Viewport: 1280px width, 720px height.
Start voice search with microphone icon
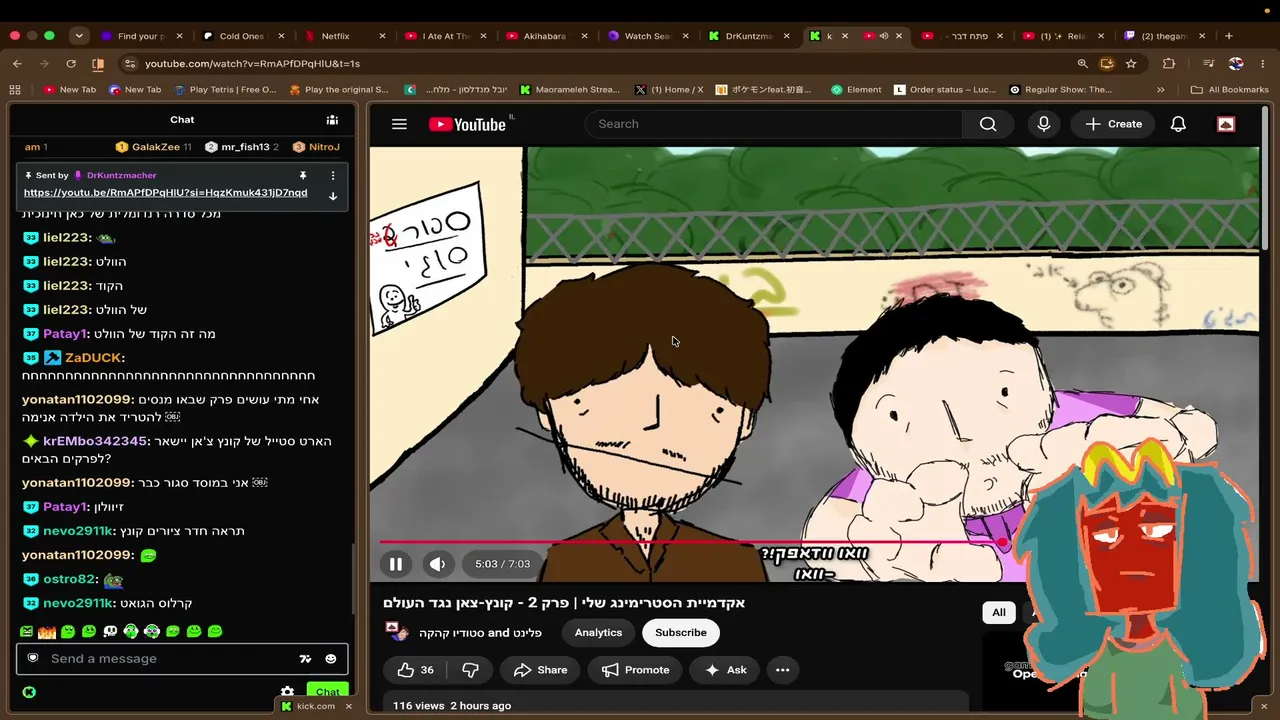tap(1043, 124)
